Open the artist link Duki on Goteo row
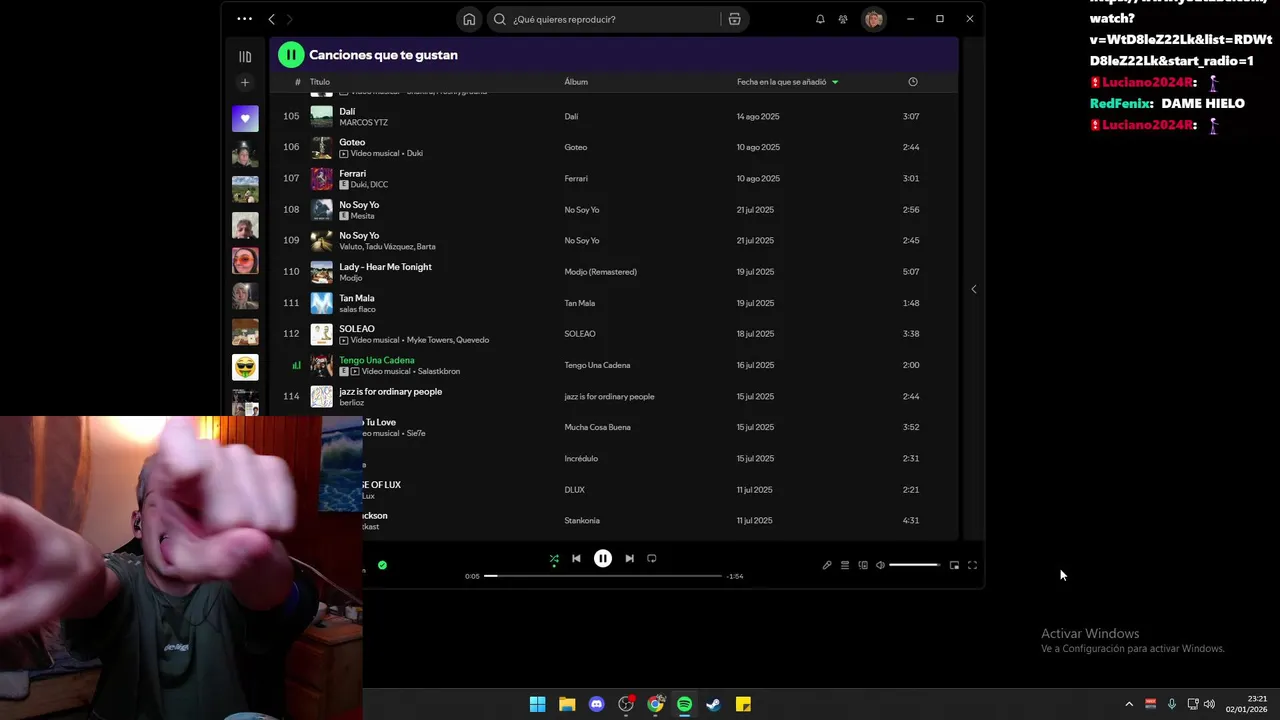 (415, 154)
